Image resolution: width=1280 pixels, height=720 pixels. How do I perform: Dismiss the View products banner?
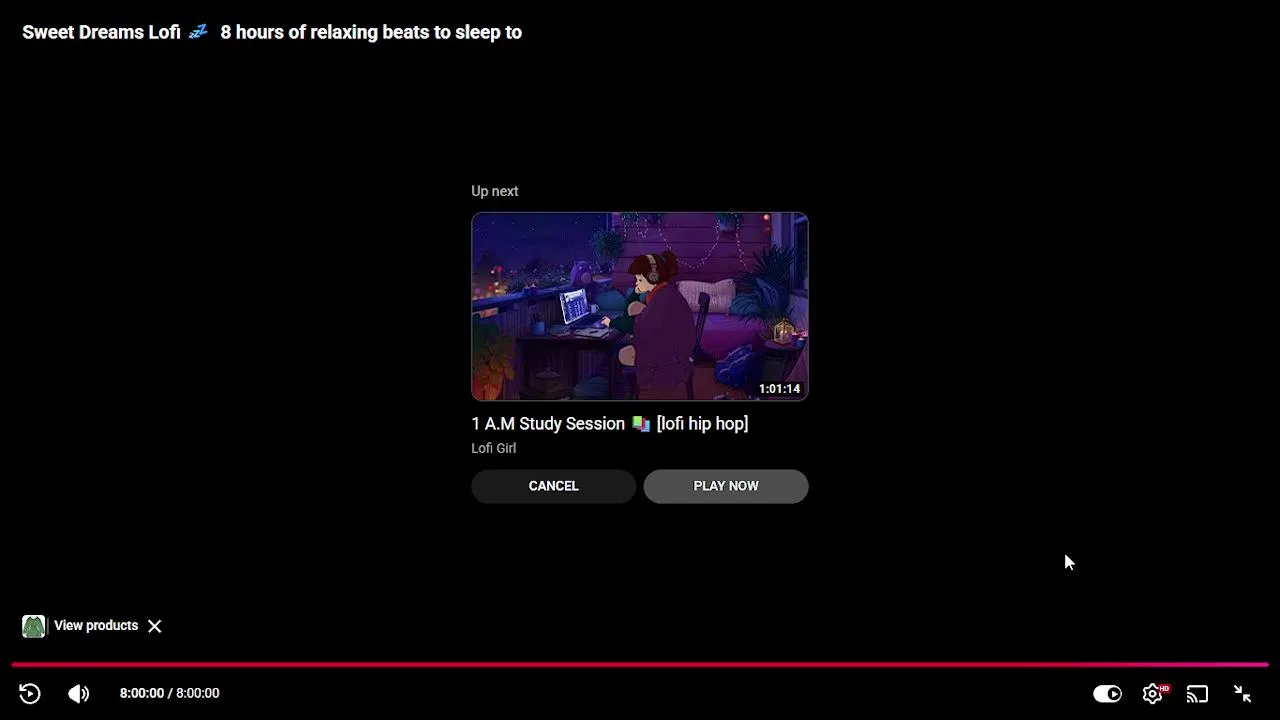click(x=155, y=626)
